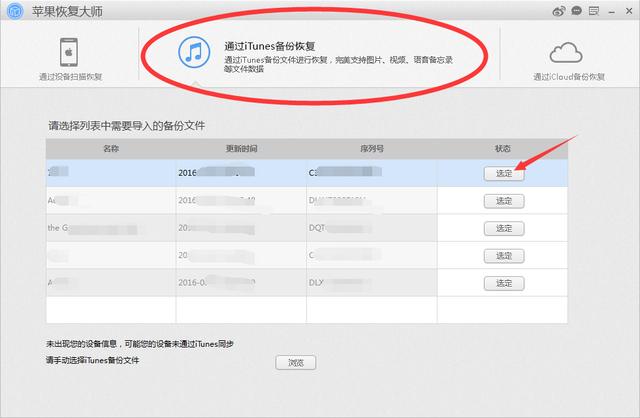Click 选定 button in fifth backup row

point(503,283)
